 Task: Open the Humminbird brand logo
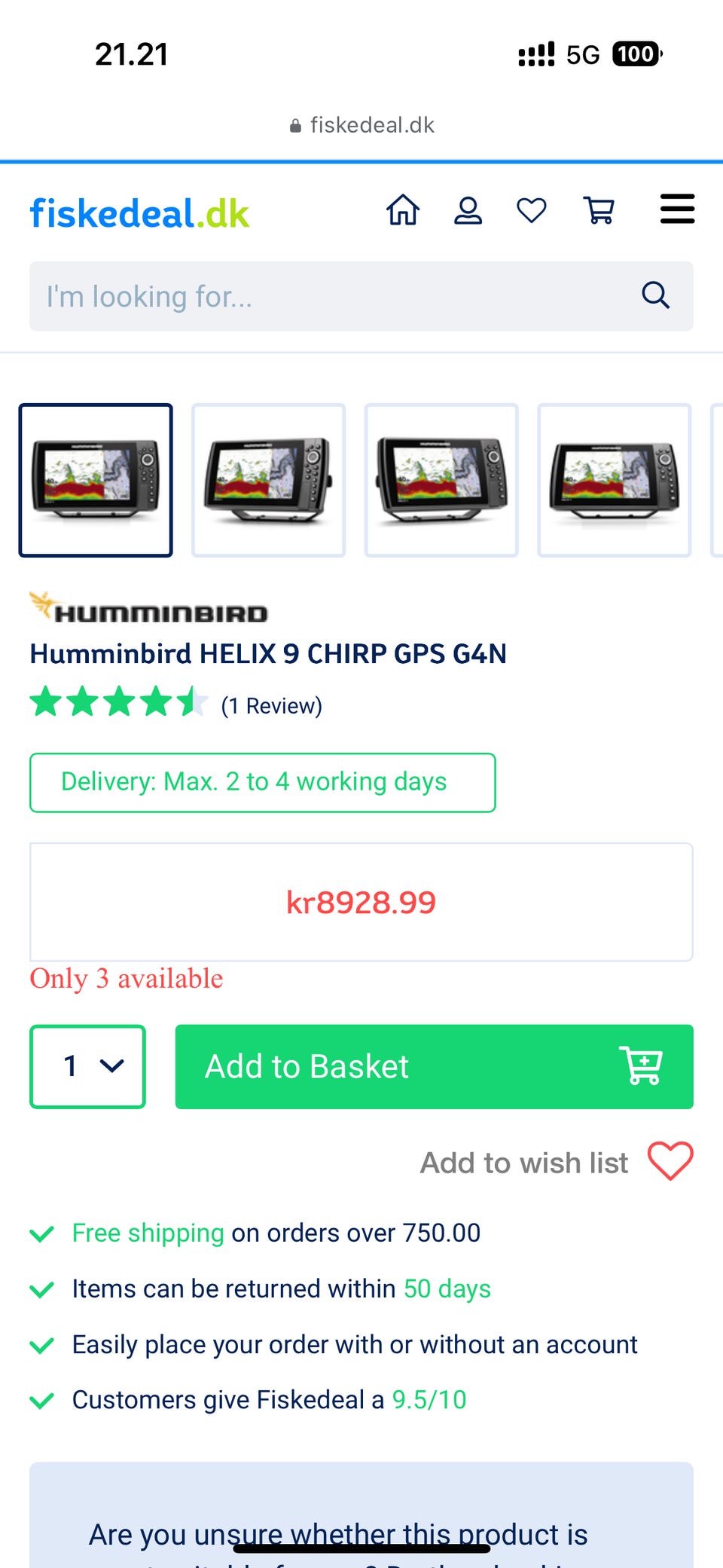(x=148, y=607)
